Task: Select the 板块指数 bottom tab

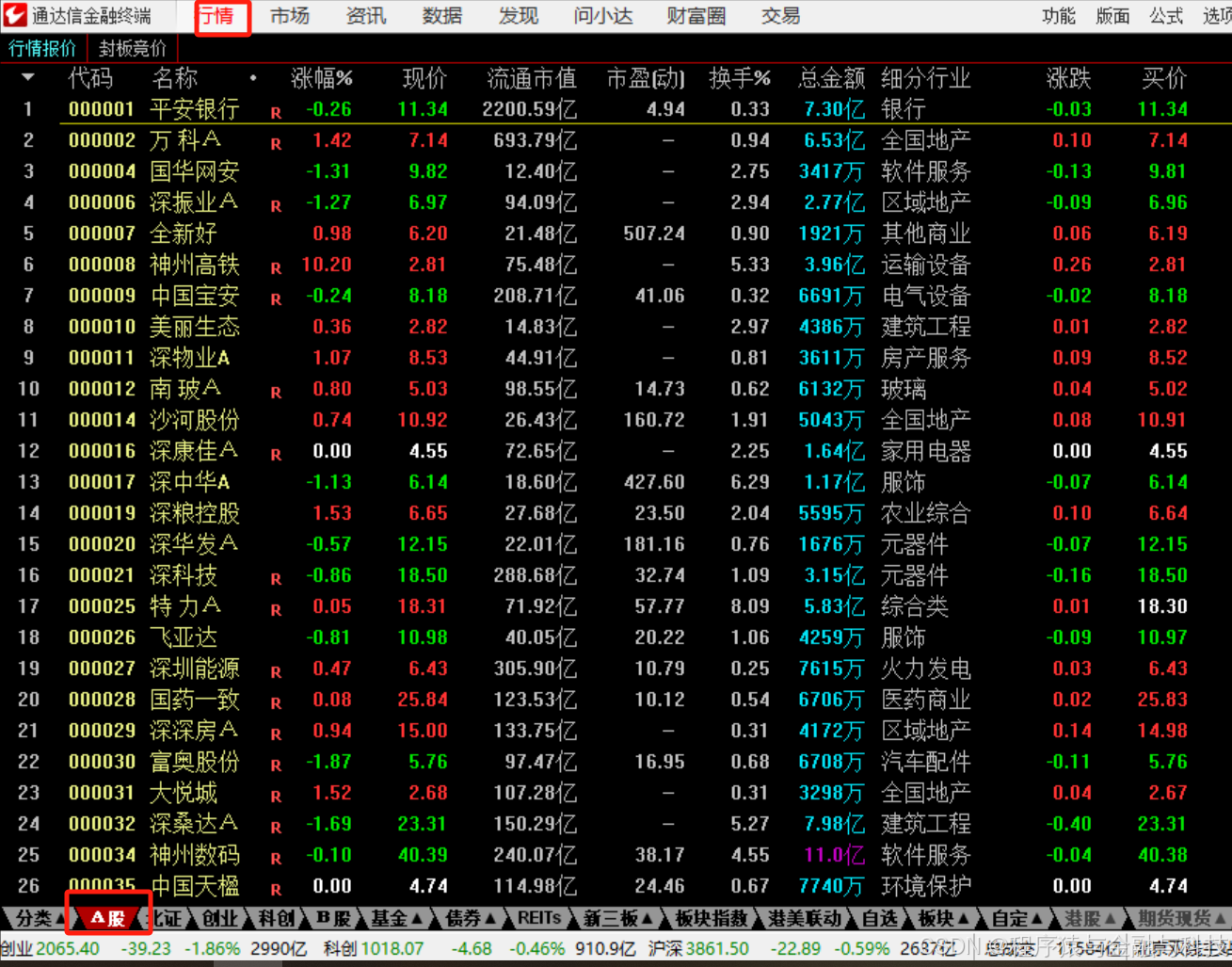Action: click(x=712, y=918)
